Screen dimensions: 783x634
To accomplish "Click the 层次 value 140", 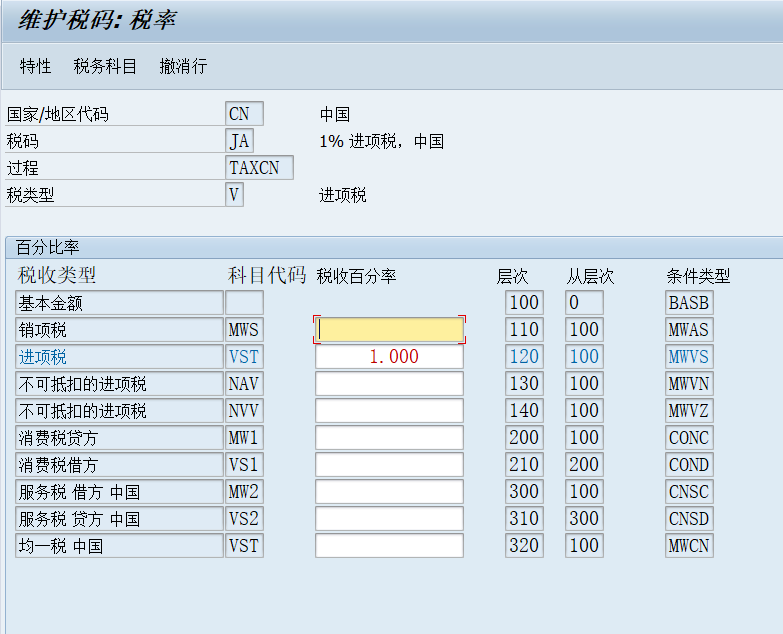I will click(x=524, y=410).
